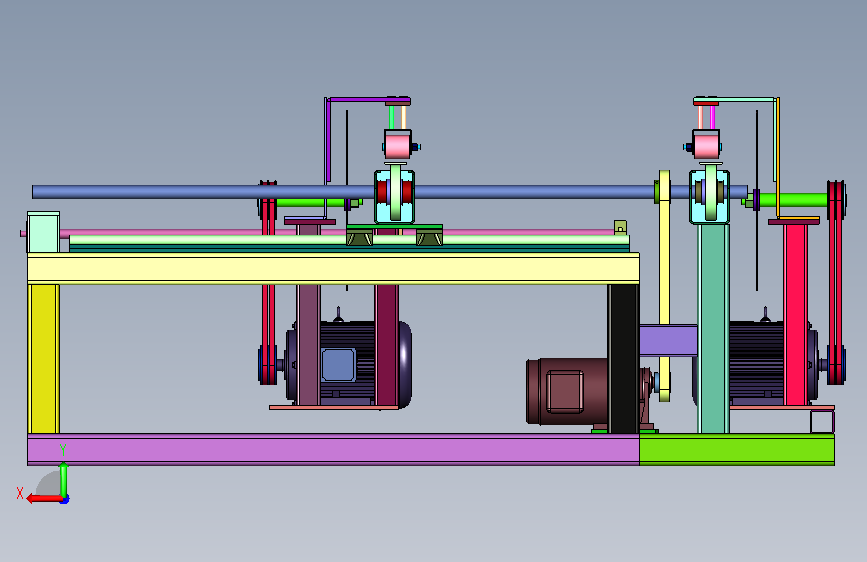
Task: Click the blue Z axis dot at triad origin
Action: 65,501
